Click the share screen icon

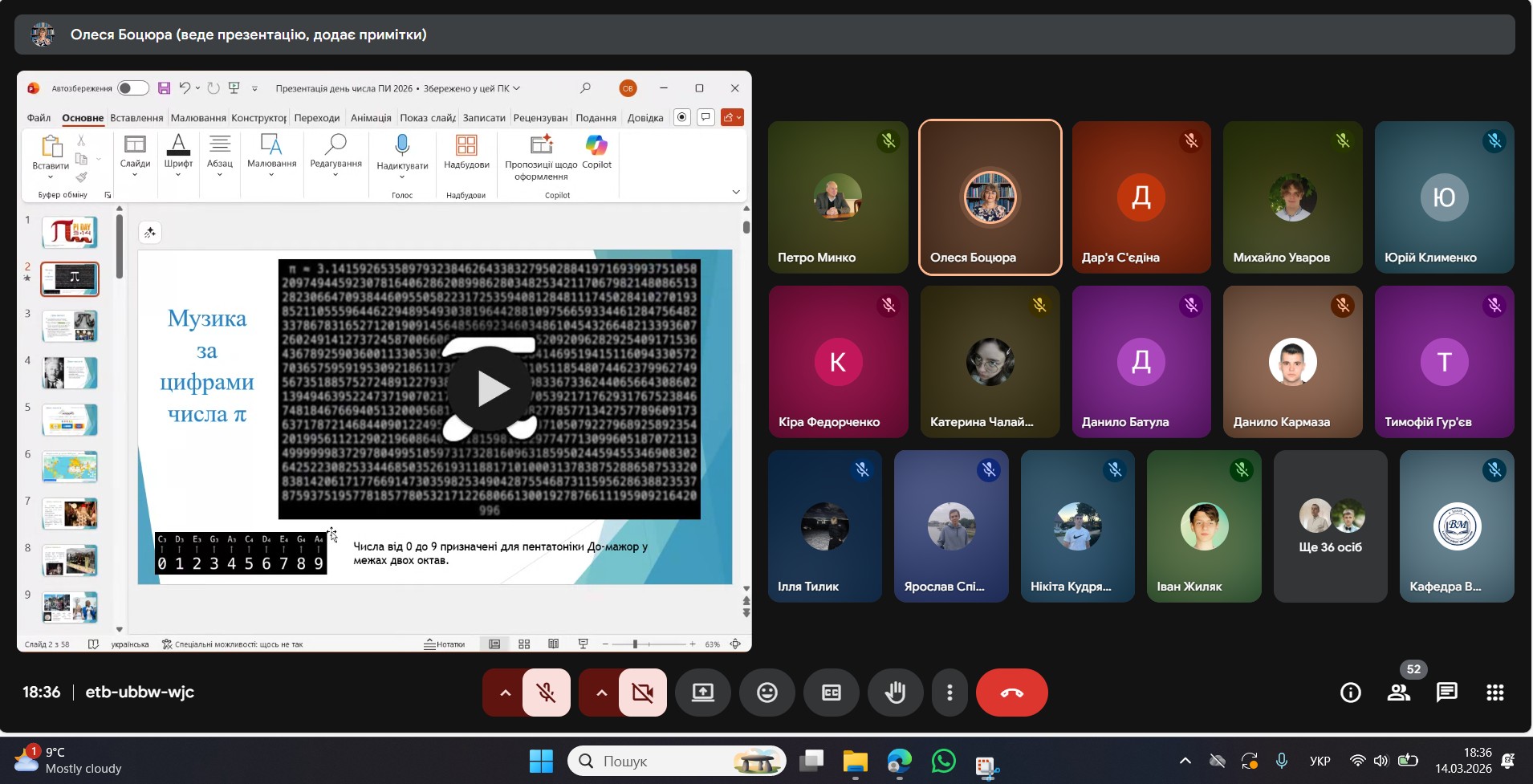click(702, 693)
